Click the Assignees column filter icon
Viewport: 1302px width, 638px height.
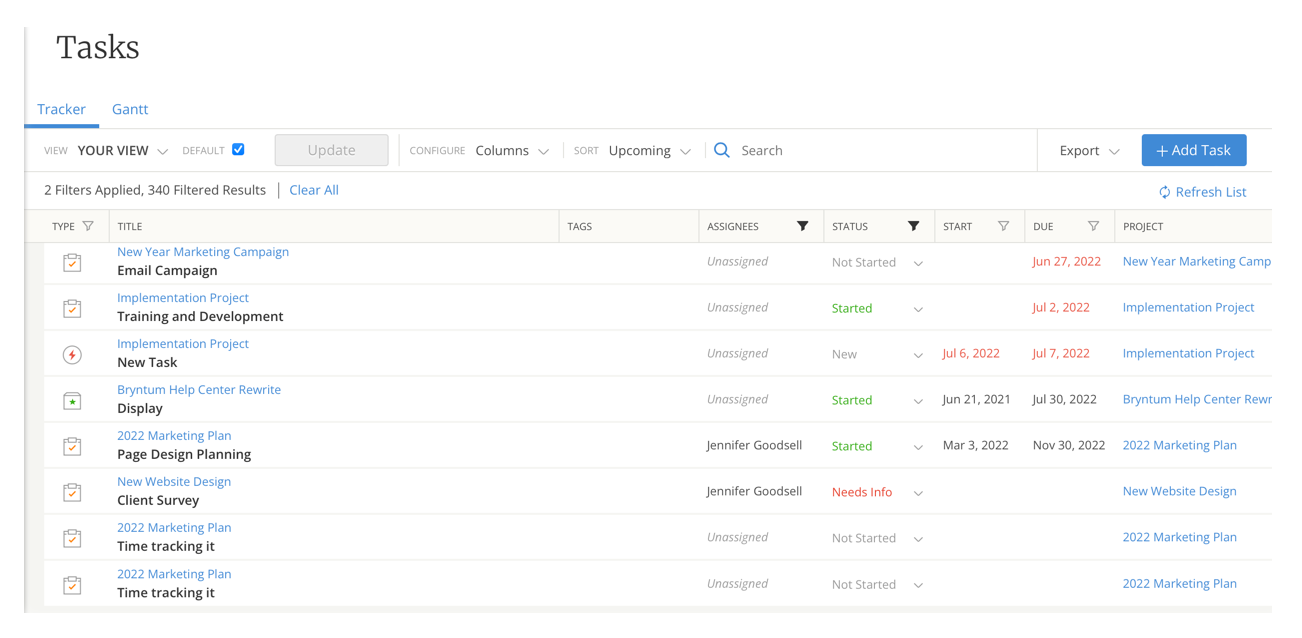pos(802,226)
